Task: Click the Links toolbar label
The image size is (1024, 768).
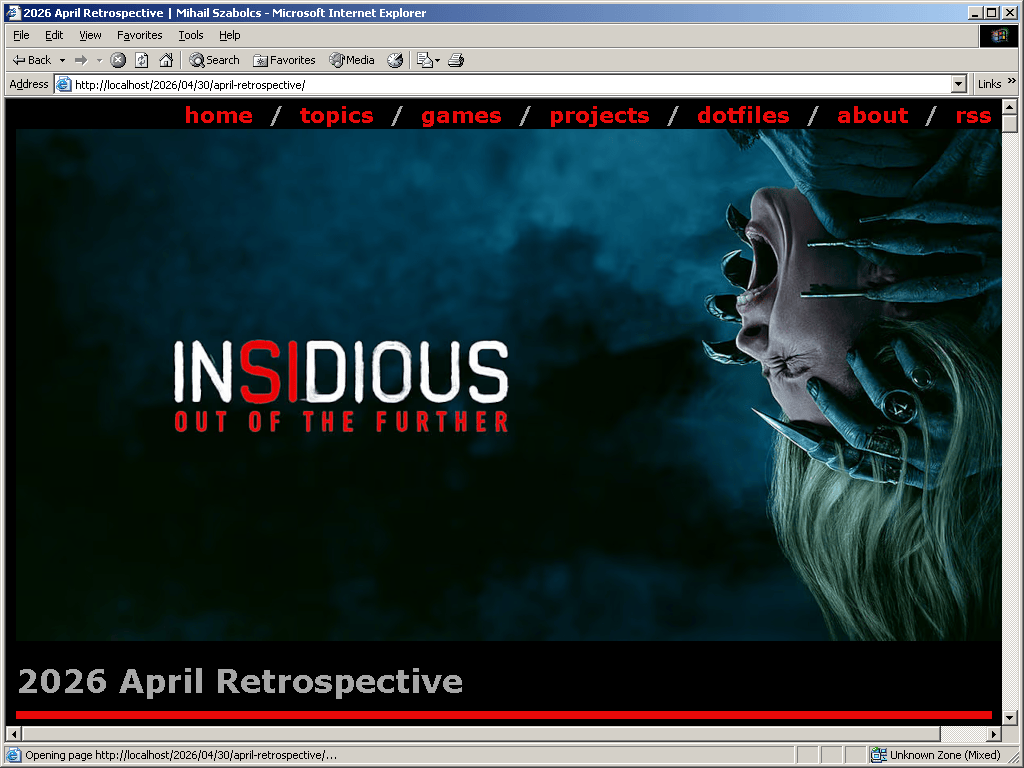Action: (x=989, y=84)
